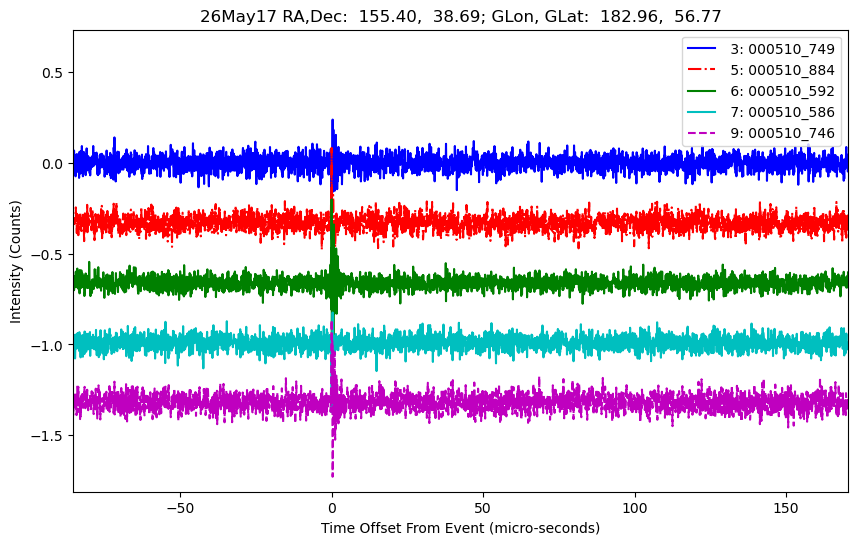Click the y-axis tick label 0.5
Viewport: 858px width, 545px height.
55,73
